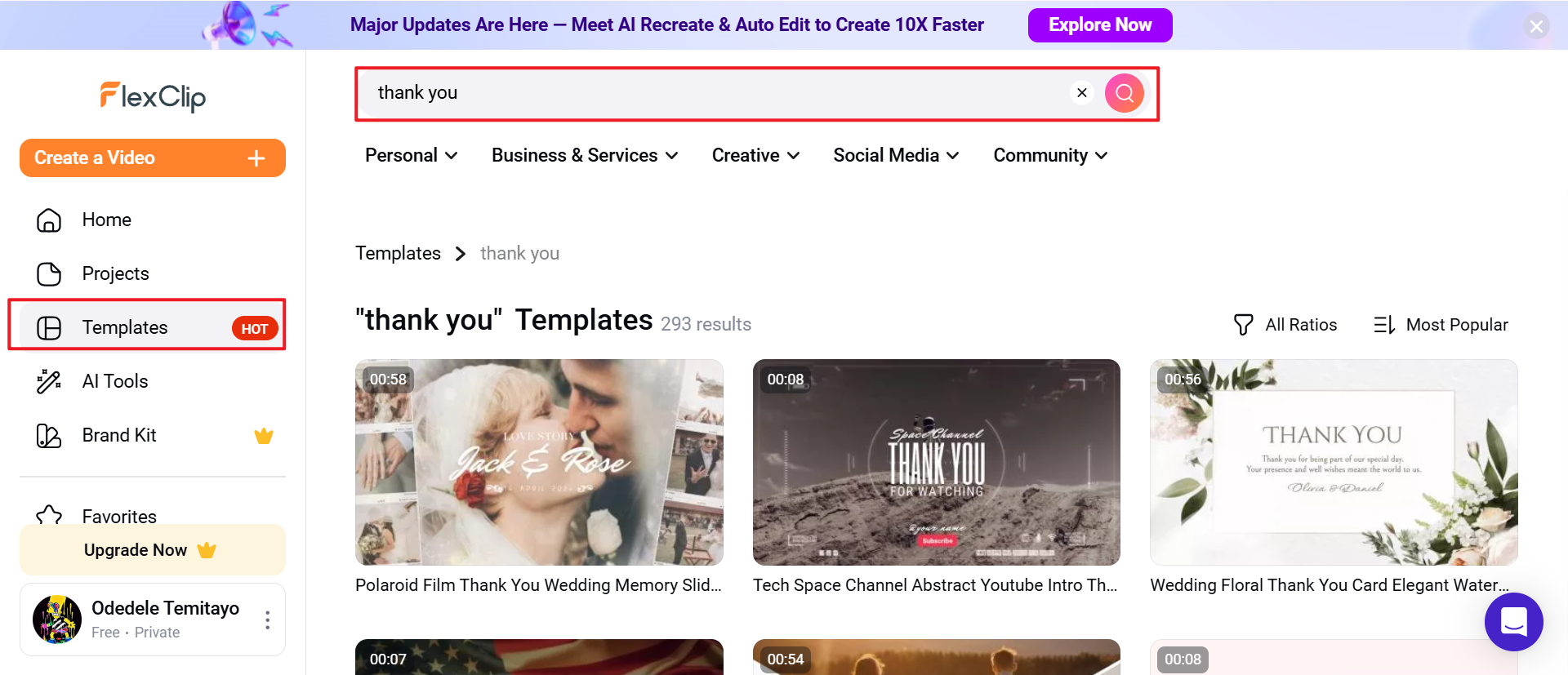The height and width of the screenshot is (675, 1568).
Task: Click the Templates breadcrumb link
Action: pos(398,254)
